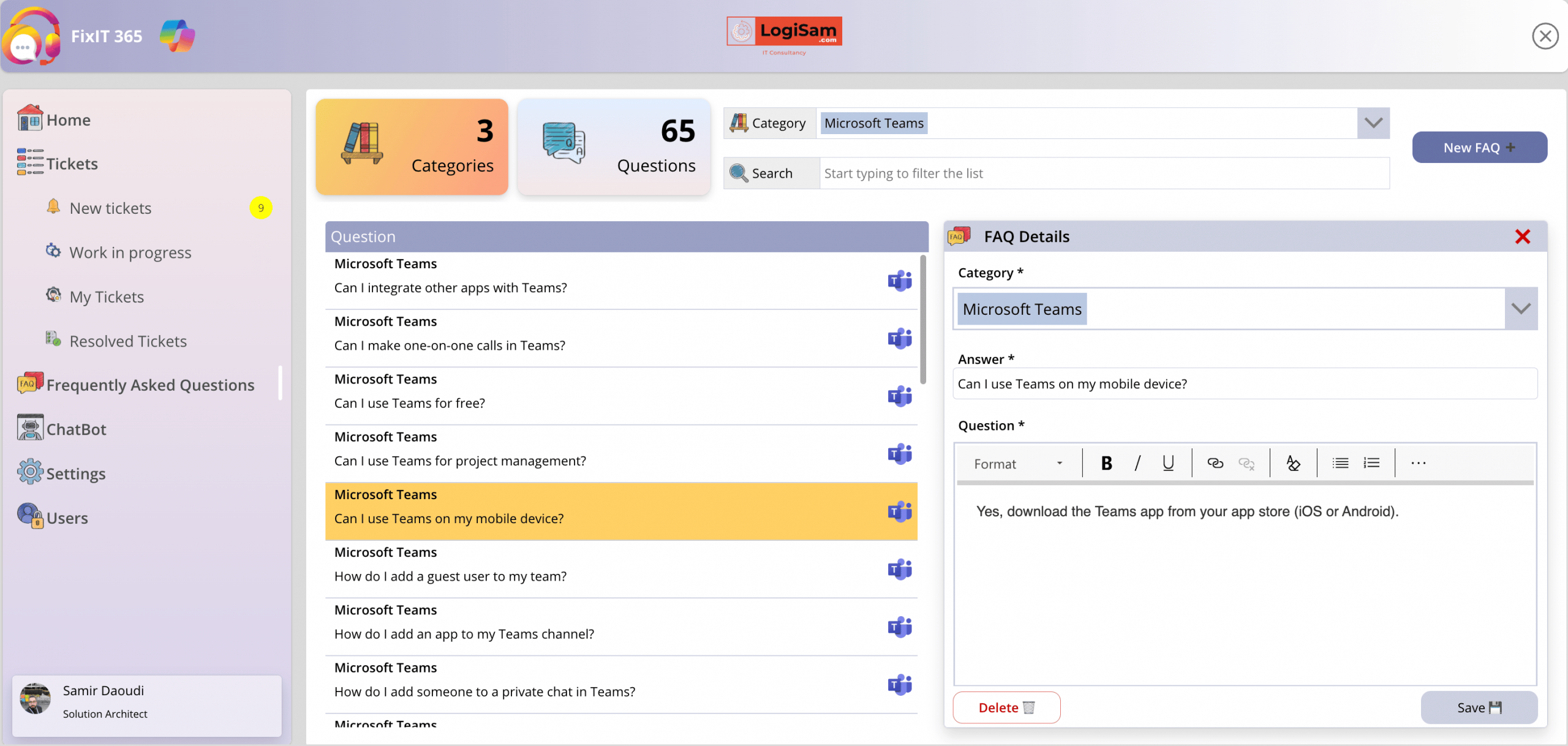Screen dimensions: 1568x746
Task: Click Teams icon on 'one-on-one calls' row
Action: pos(900,338)
